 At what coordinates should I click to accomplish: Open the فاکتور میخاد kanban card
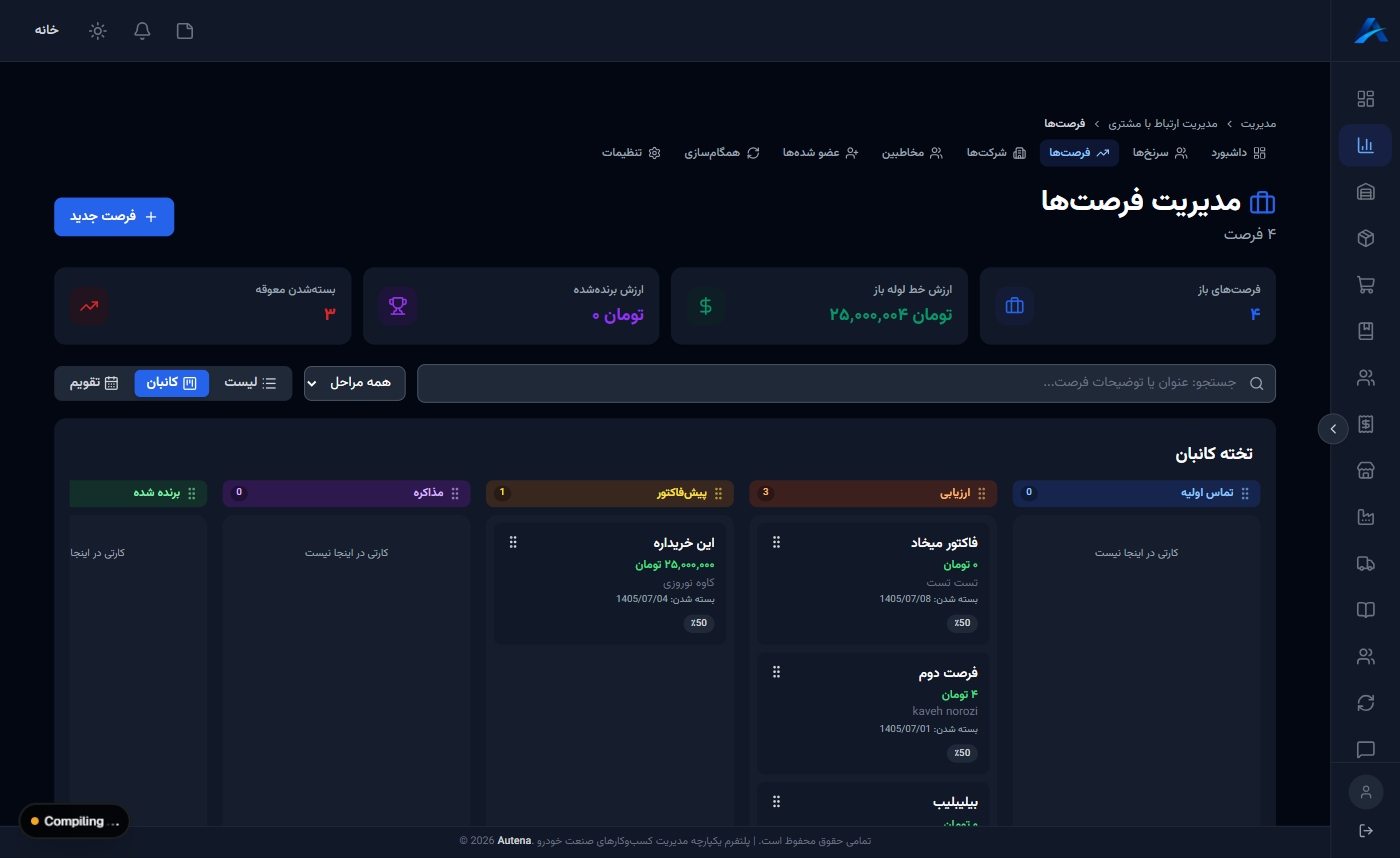[x=873, y=584]
